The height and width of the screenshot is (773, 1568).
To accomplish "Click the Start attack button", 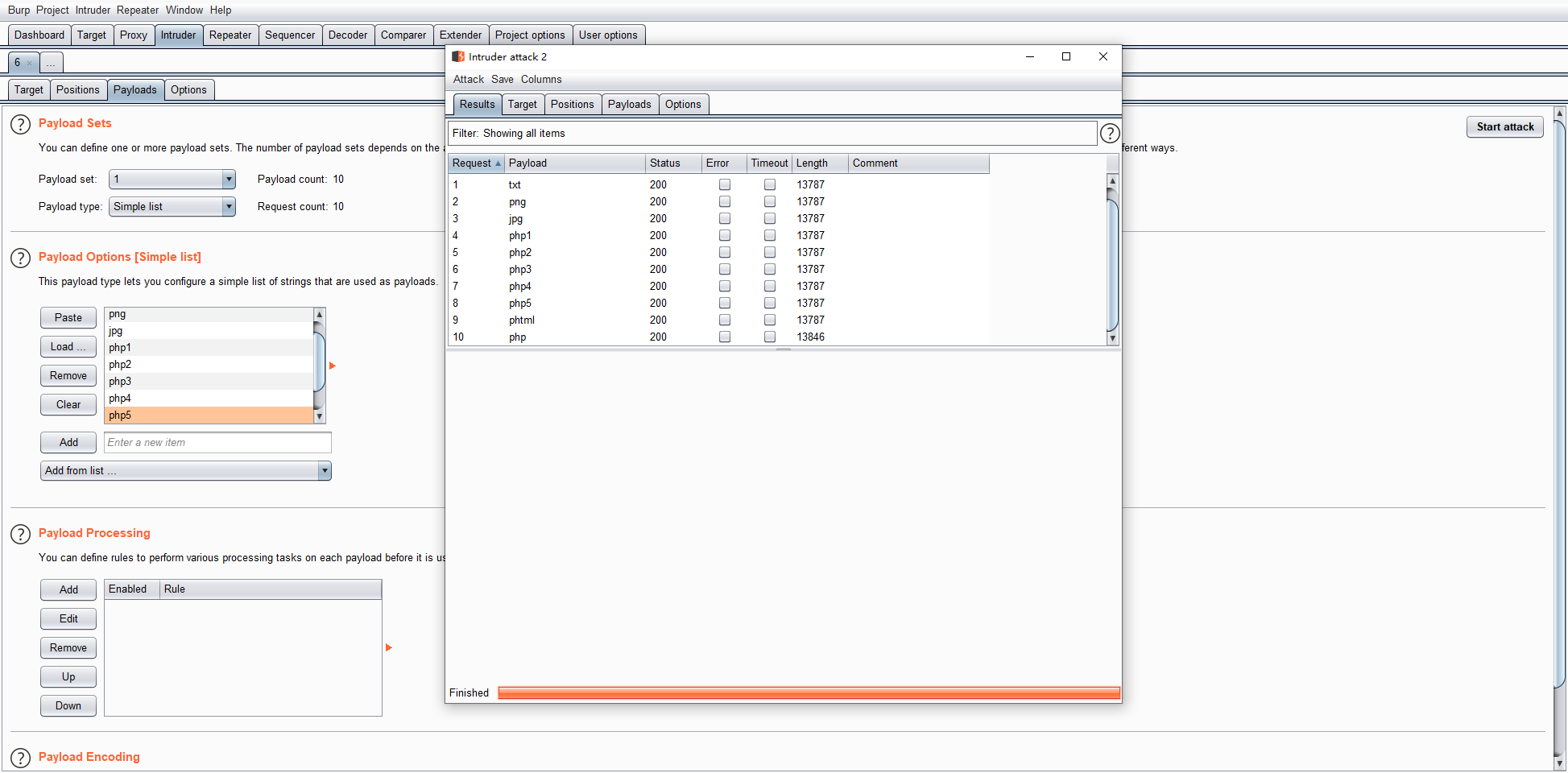I will click(x=1505, y=127).
